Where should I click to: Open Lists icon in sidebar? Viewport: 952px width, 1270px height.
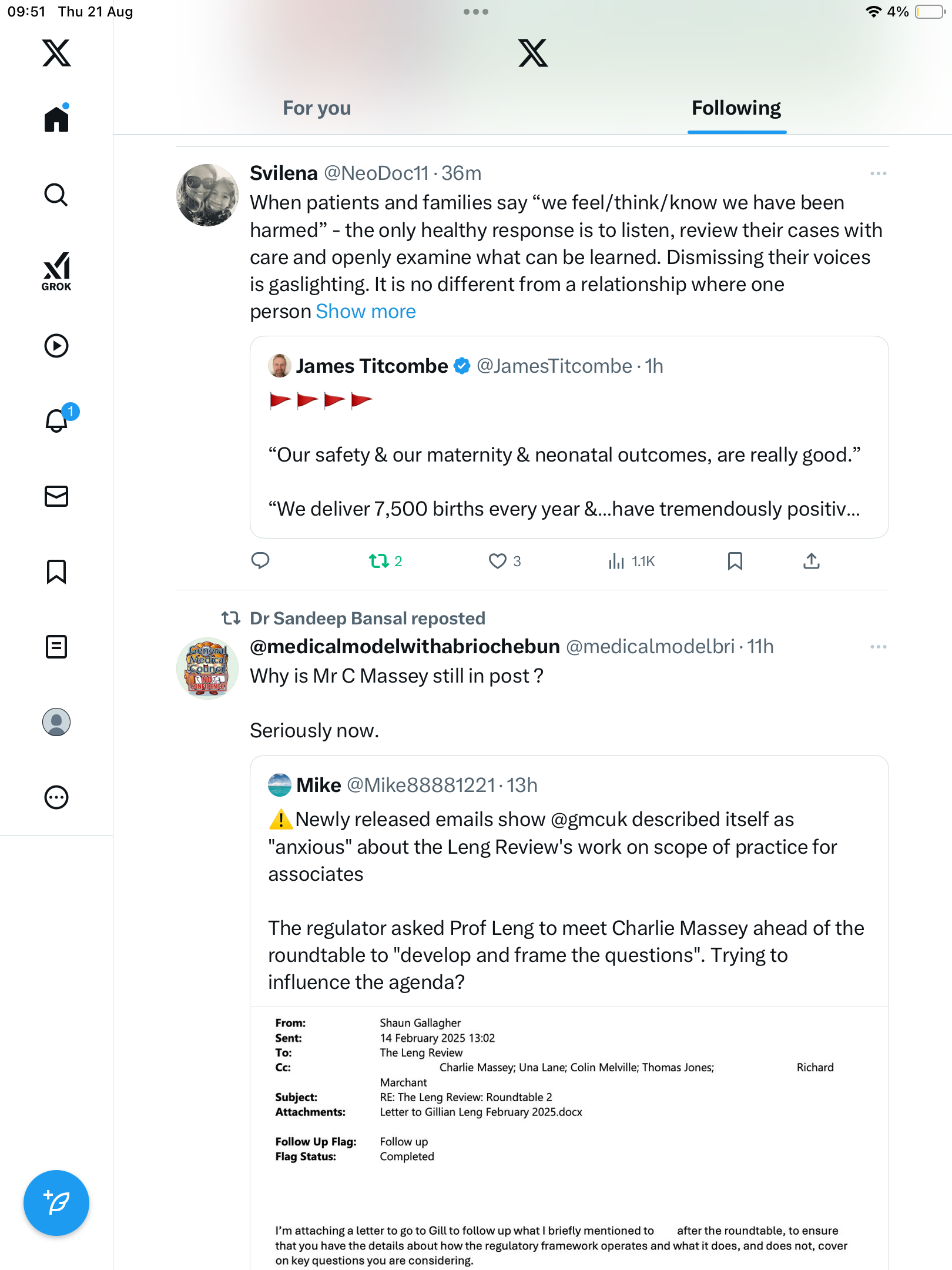tap(56, 647)
